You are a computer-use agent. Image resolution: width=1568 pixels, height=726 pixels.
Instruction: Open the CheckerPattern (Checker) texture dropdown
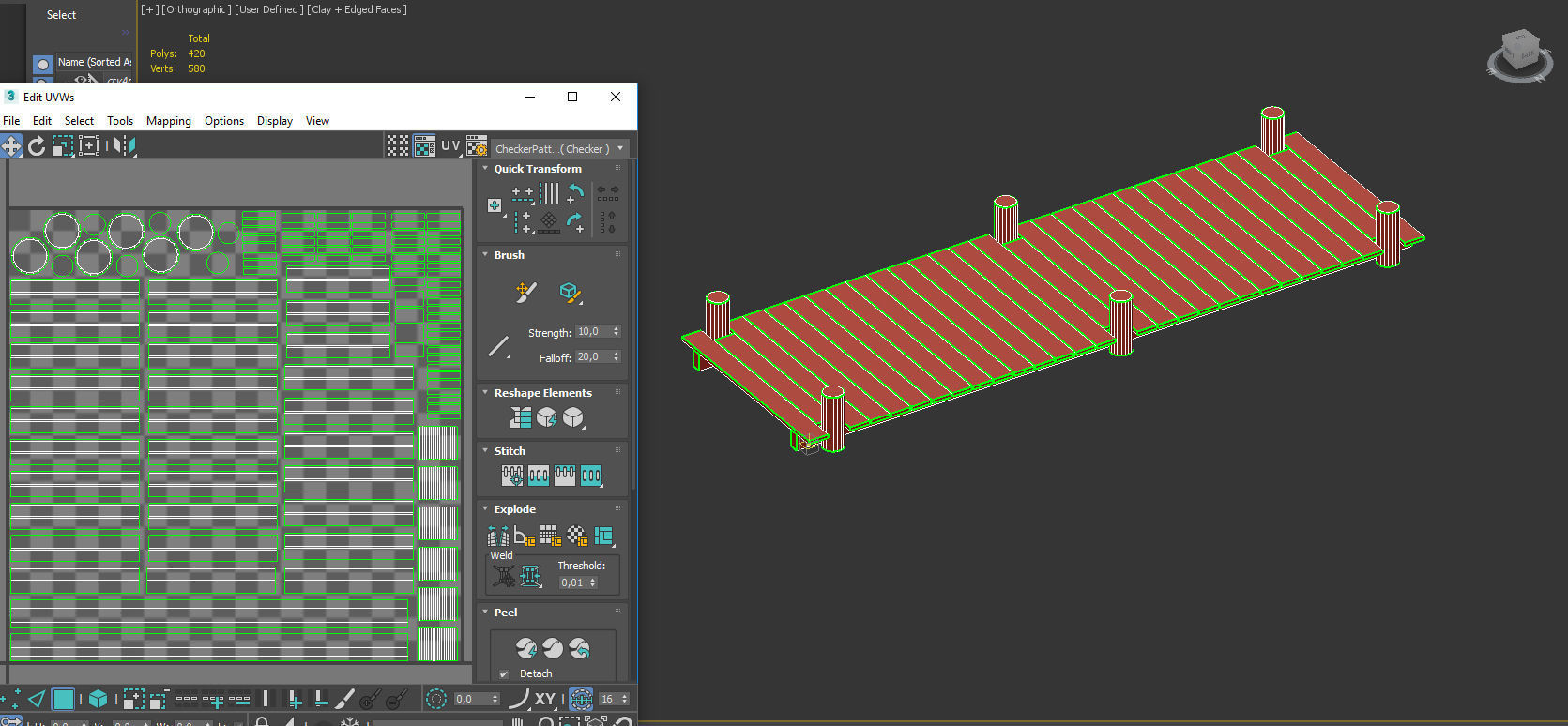(560, 148)
